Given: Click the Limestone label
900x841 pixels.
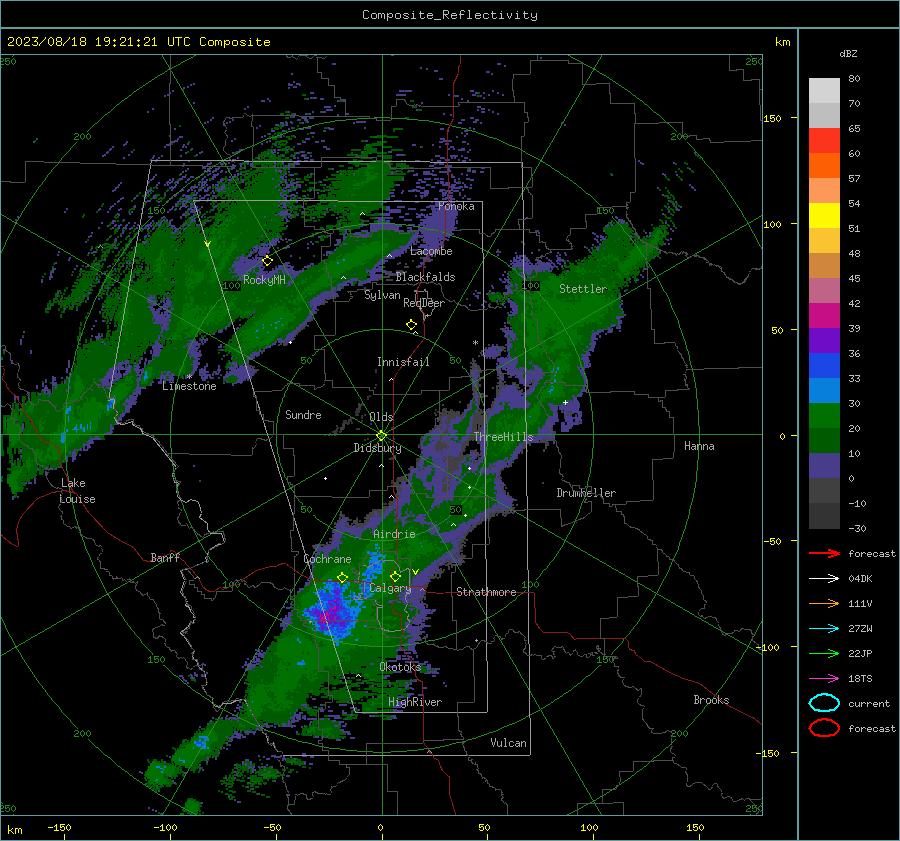Looking at the screenshot, I should 189,386.
